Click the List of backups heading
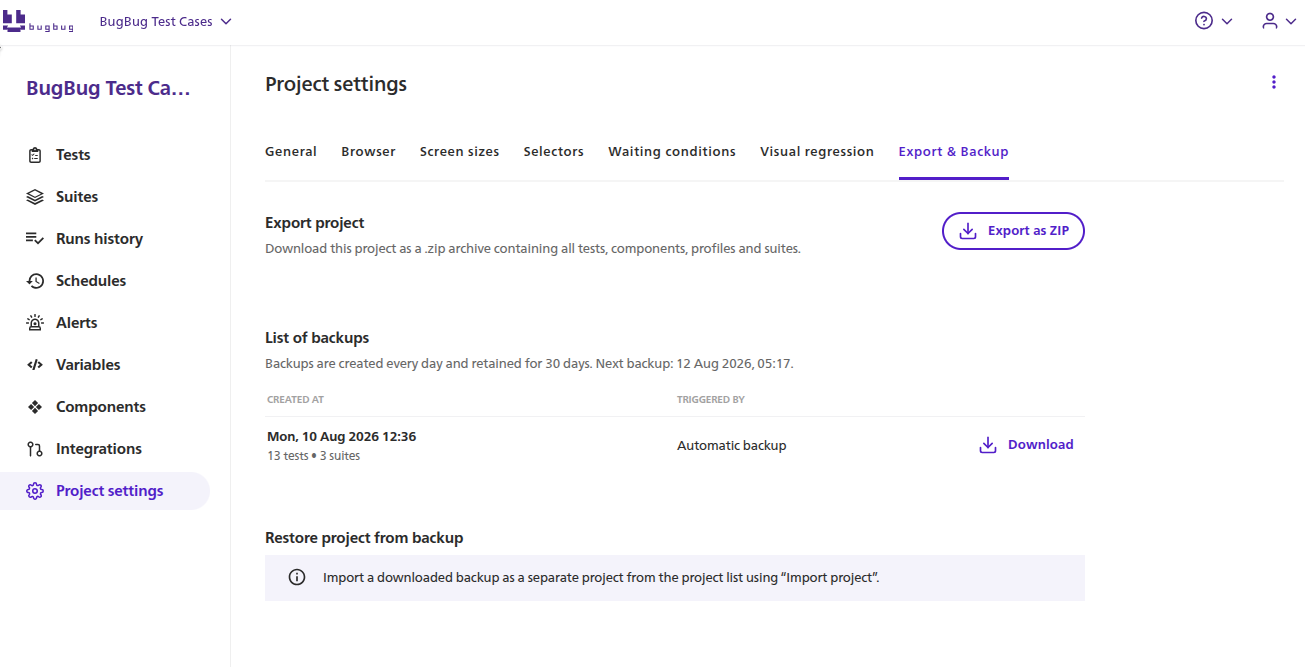1305x667 pixels. pyautogui.click(x=317, y=338)
